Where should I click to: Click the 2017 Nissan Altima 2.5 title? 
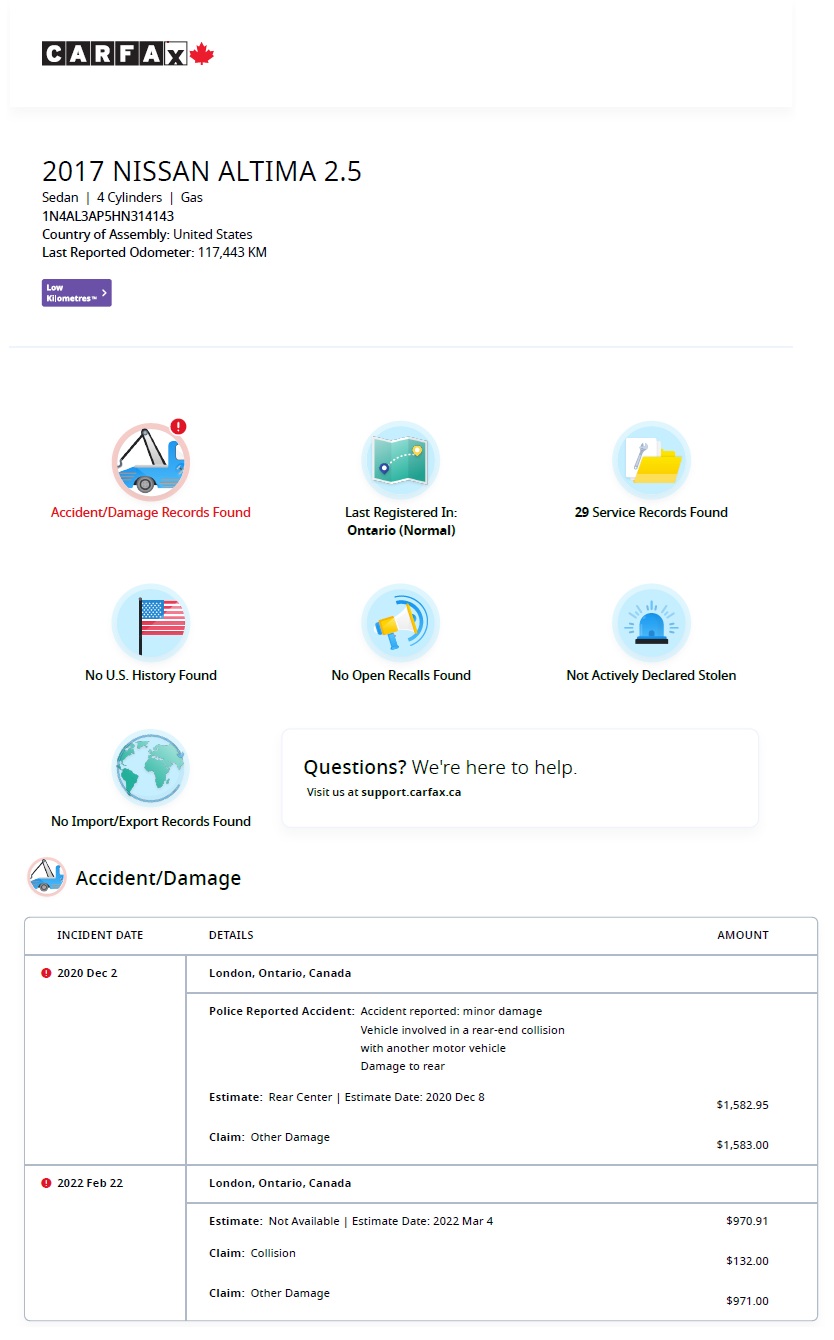click(x=202, y=171)
